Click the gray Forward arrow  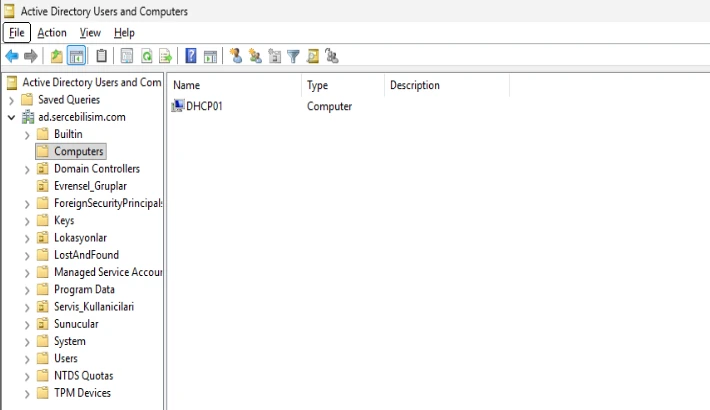[30, 56]
